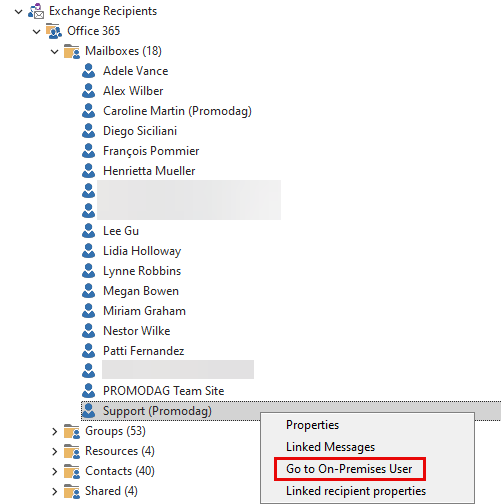This screenshot has width=501, height=504.
Task: Click the Contacts folder icon
Action: tap(72, 471)
